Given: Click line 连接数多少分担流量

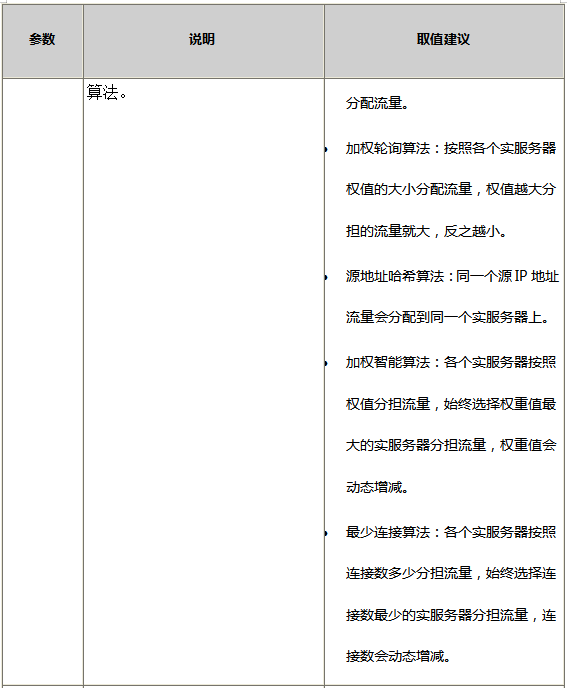Looking at the screenshot, I should tap(451, 573).
